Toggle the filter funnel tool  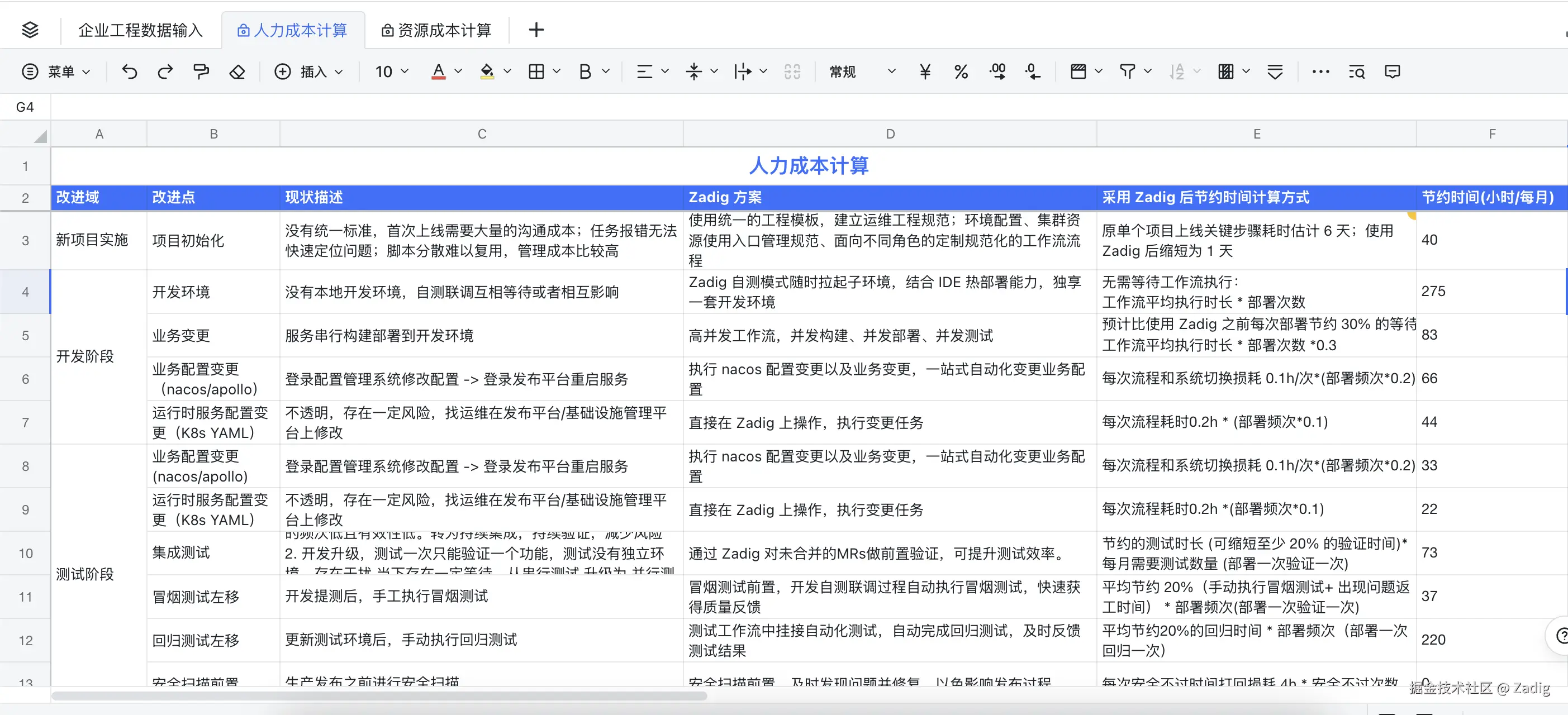pos(1127,72)
